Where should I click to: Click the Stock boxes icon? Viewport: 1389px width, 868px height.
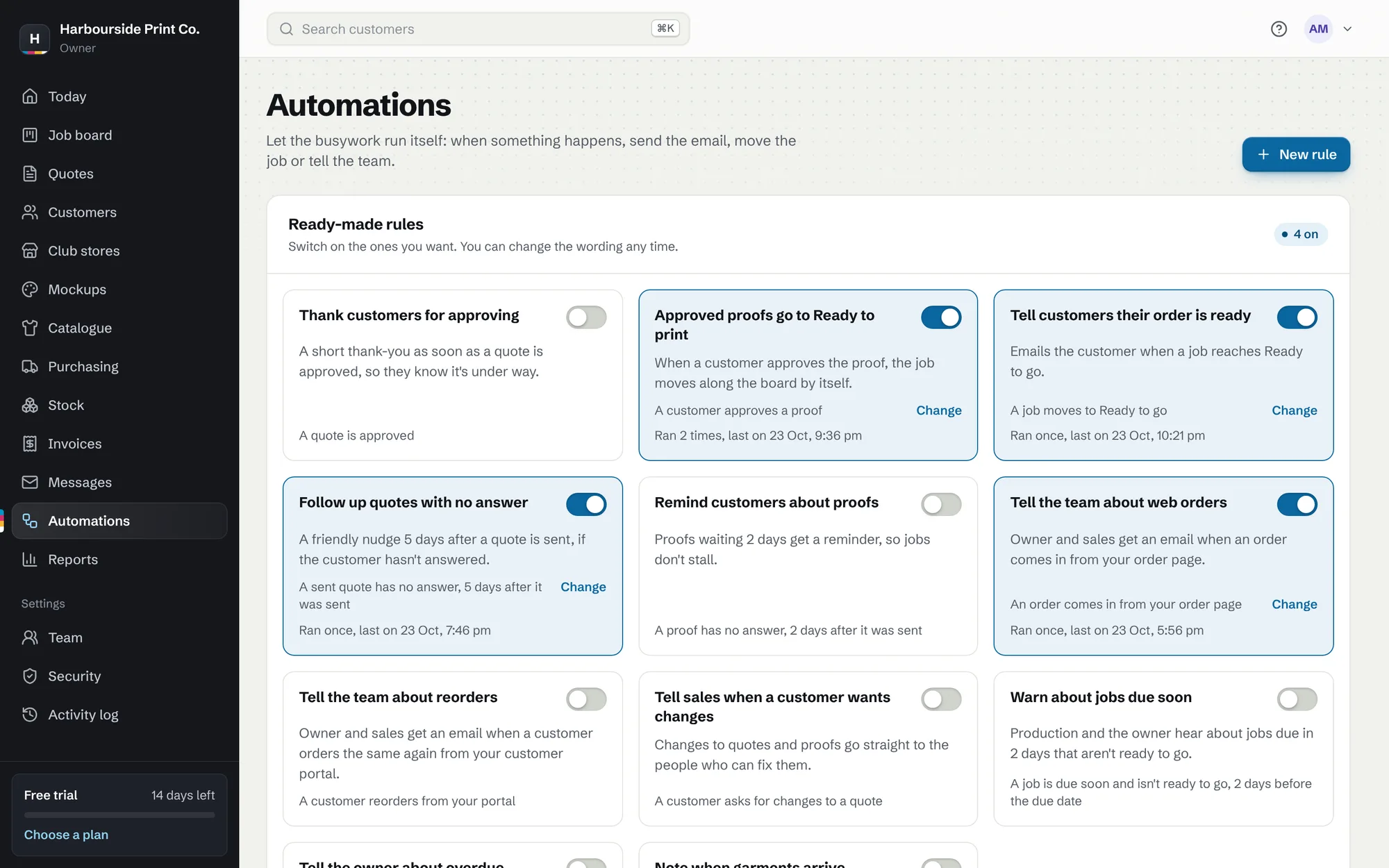(x=30, y=406)
